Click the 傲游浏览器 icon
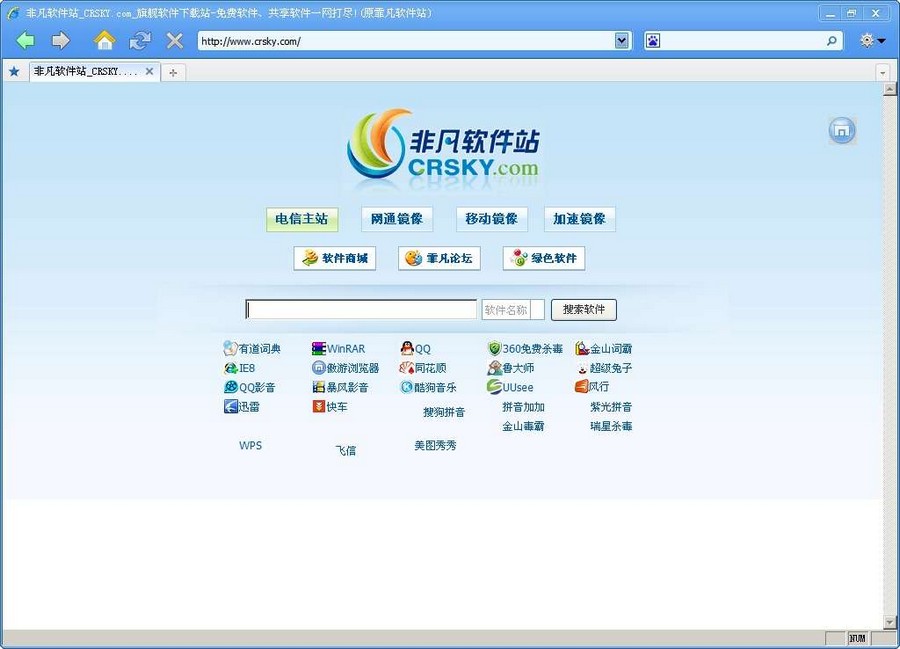This screenshot has width=900, height=649. (x=319, y=368)
